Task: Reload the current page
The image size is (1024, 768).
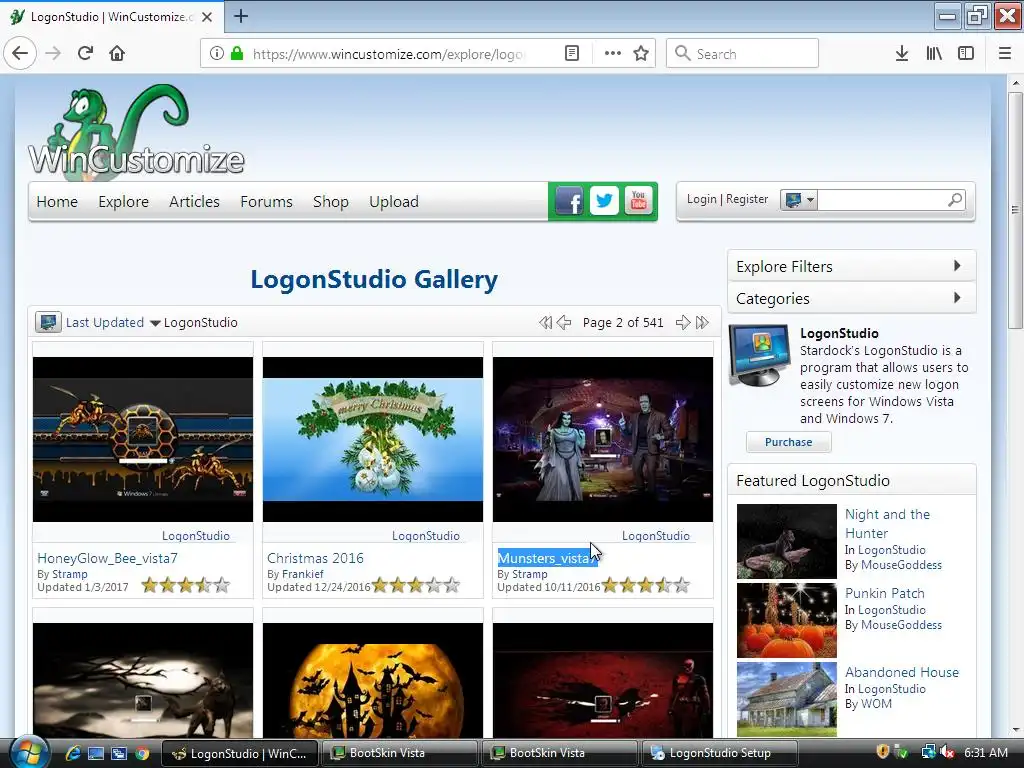Action: (85, 53)
